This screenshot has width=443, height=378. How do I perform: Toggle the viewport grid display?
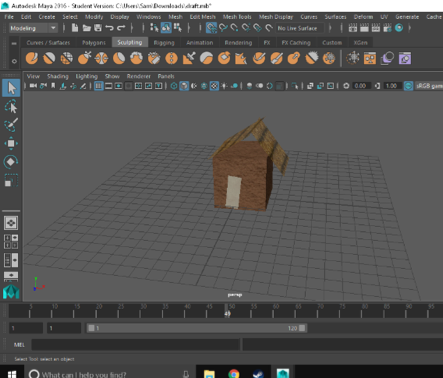click(99, 86)
